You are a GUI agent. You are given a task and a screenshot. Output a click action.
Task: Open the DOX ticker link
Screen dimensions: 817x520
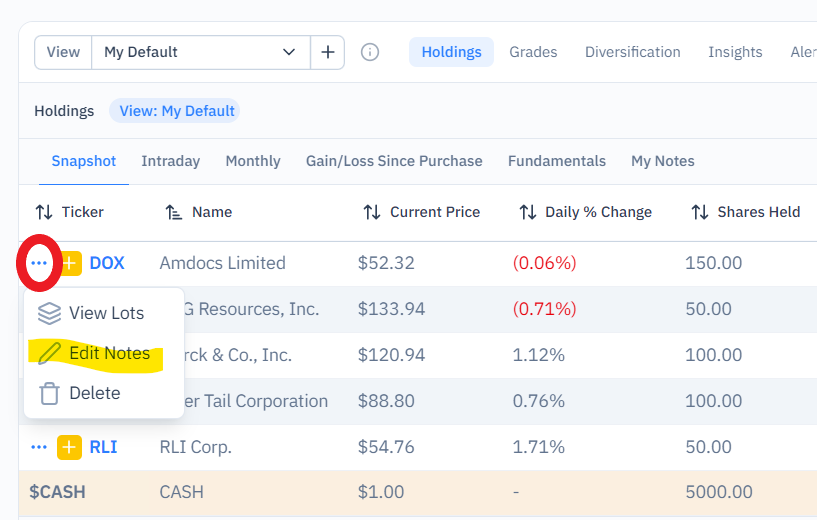[107, 263]
